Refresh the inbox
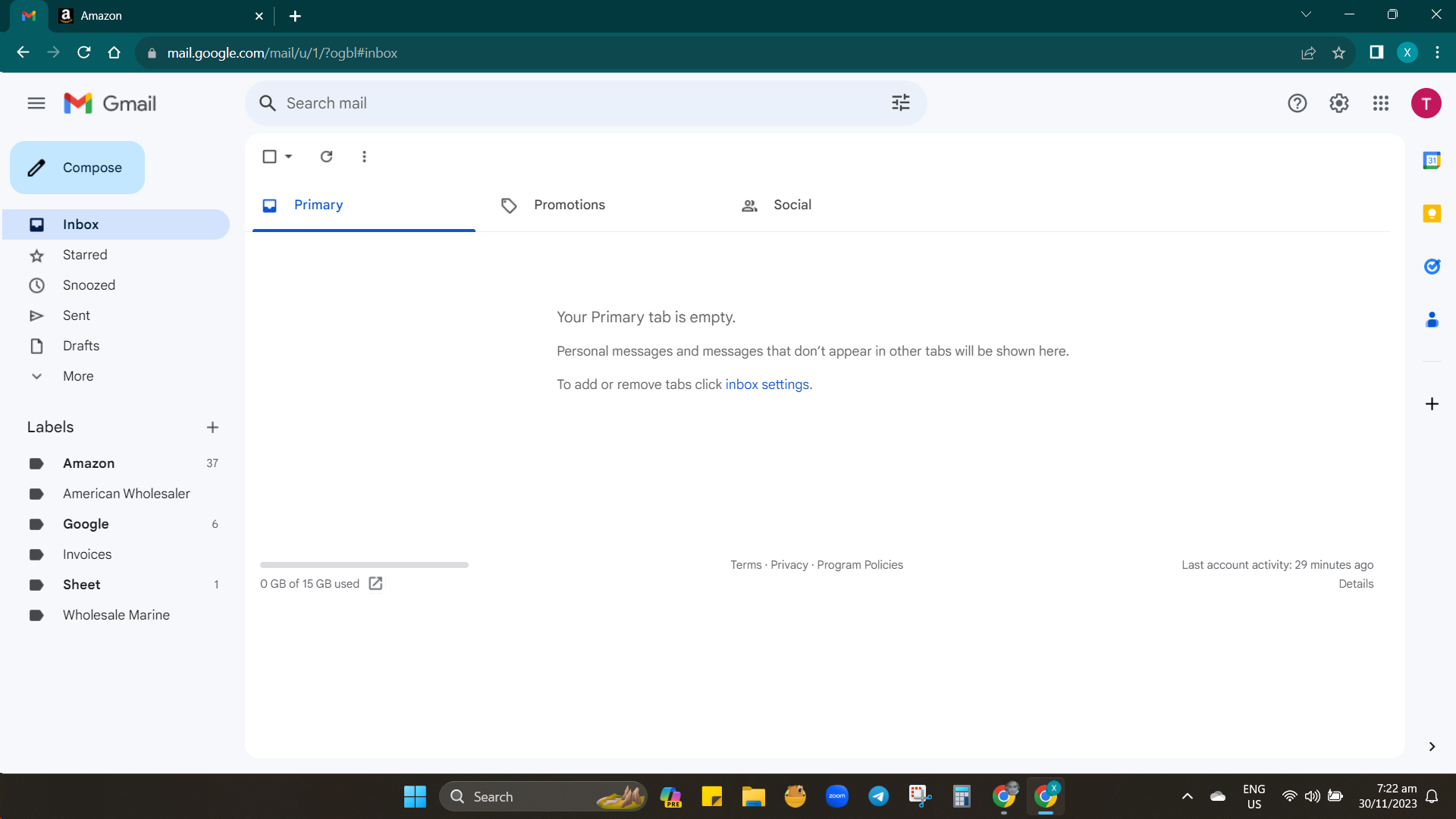1456x819 pixels. [326, 156]
